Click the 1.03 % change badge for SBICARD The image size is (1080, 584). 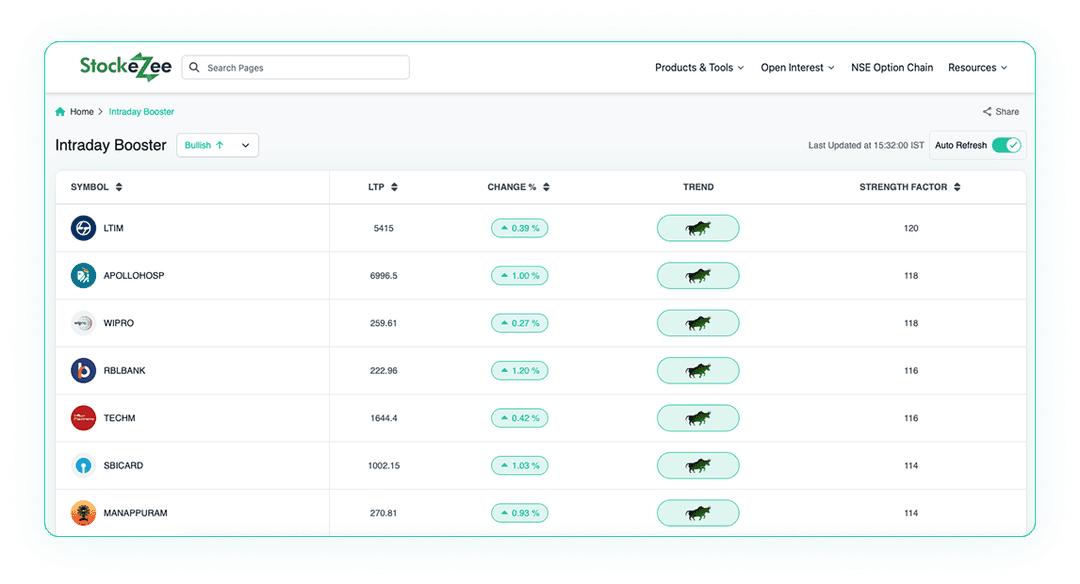(519, 466)
